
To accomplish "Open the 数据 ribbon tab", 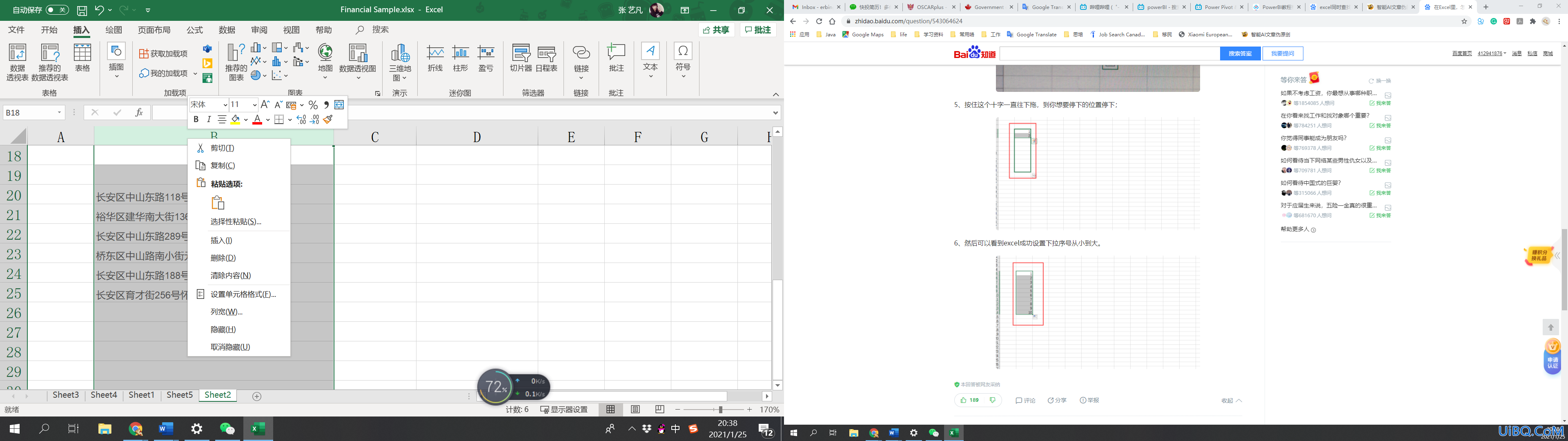I will pyautogui.click(x=227, y=30).
